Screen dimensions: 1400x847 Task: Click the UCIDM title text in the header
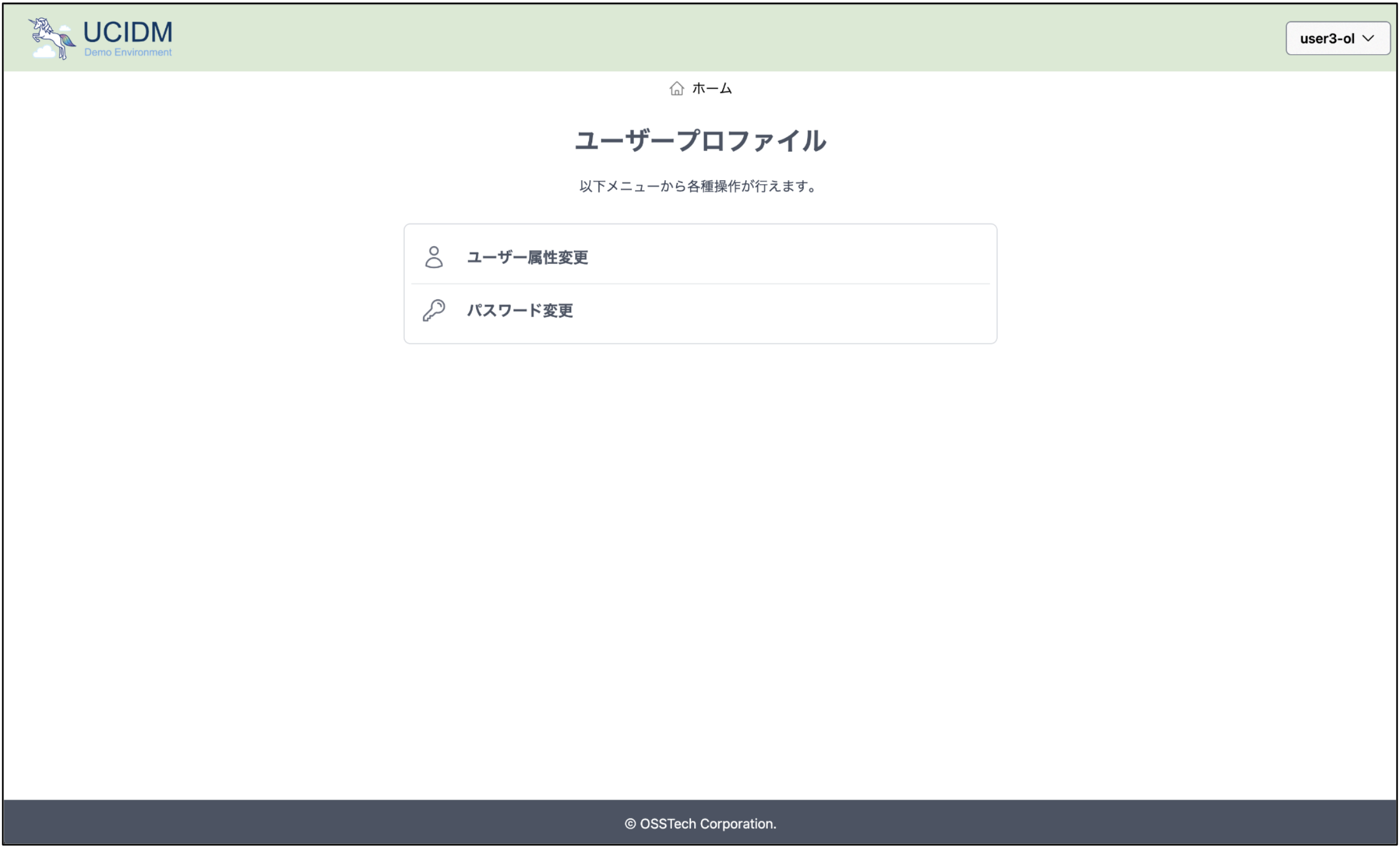128,32
